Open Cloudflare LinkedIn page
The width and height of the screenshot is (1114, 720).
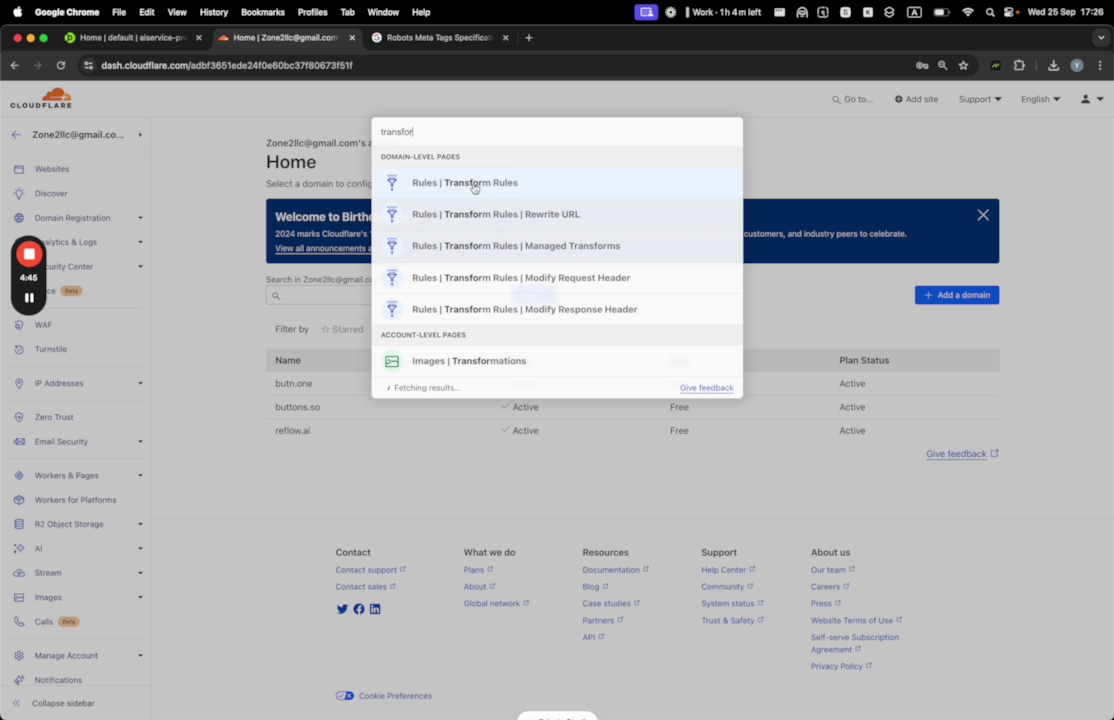click(x=375, y=609)
